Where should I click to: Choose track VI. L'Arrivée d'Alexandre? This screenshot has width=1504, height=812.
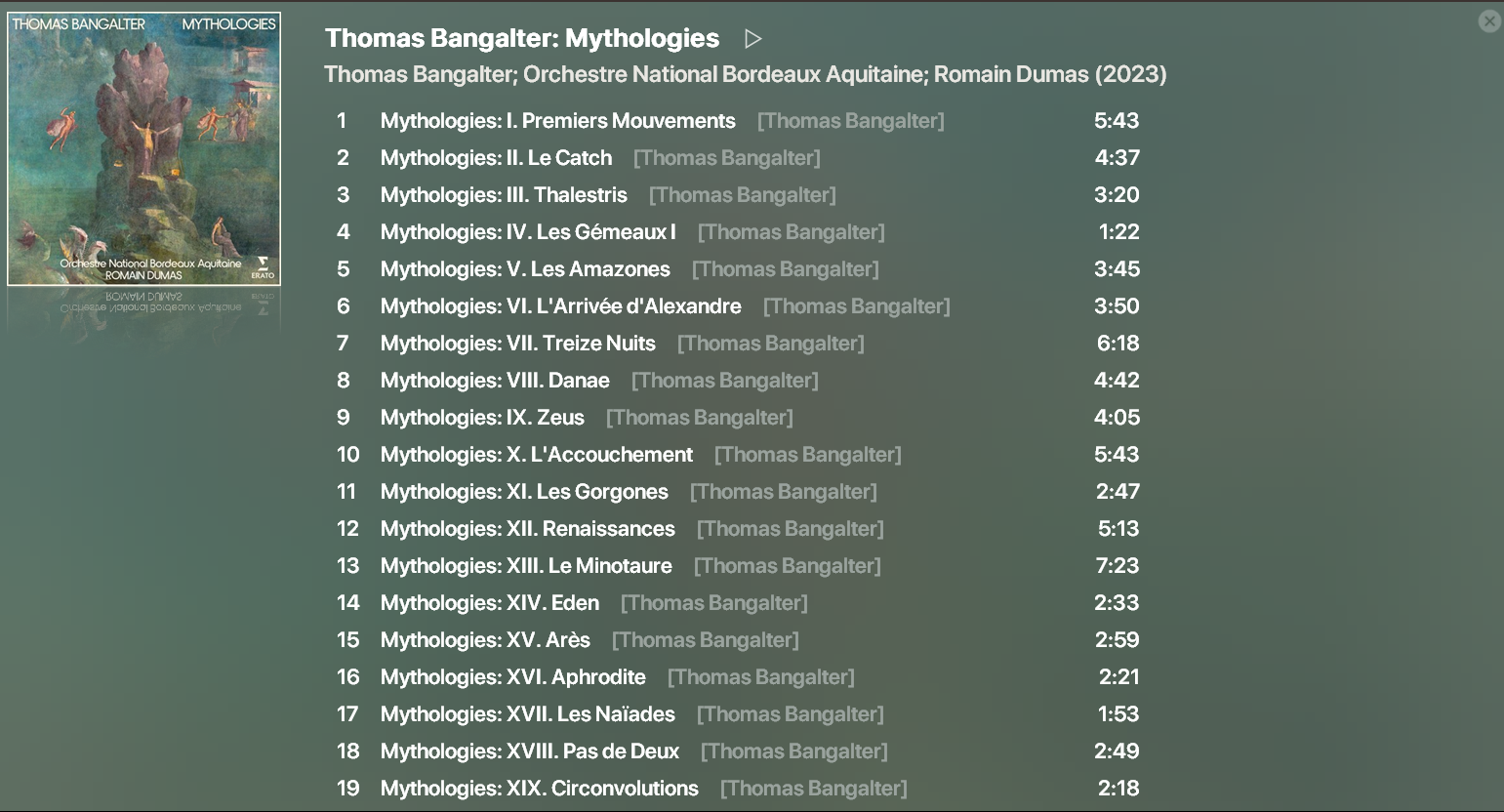pyautogui.click(x=560, y=306)
